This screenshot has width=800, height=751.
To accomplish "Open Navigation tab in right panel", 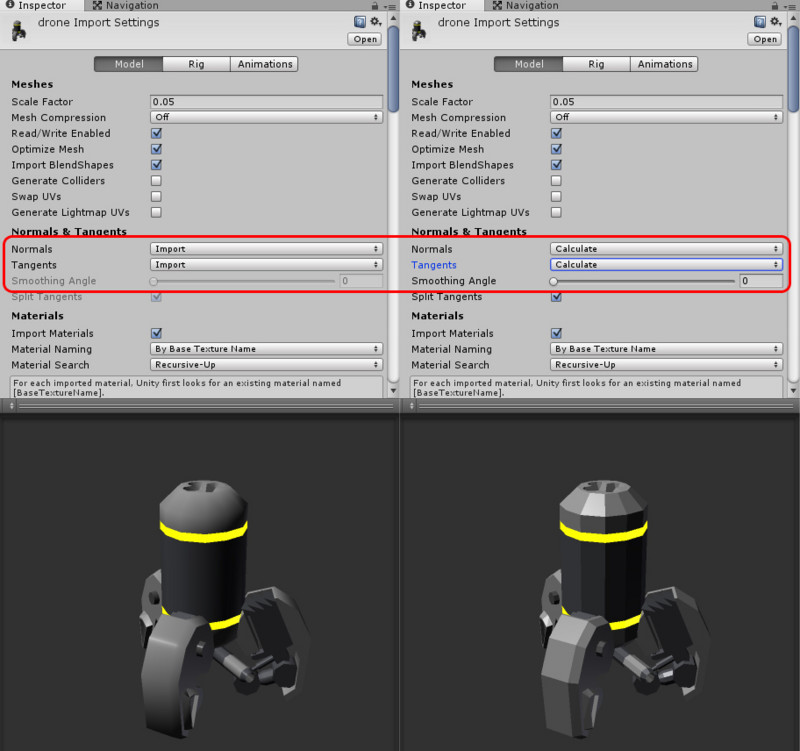I will 526,6.
